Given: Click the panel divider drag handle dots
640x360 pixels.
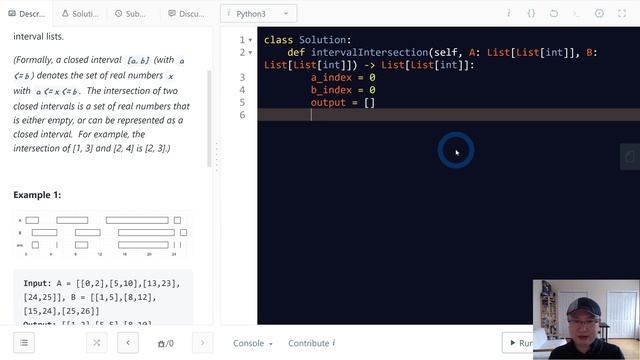Looking at the screenshot, I should (x=216, y=157).
